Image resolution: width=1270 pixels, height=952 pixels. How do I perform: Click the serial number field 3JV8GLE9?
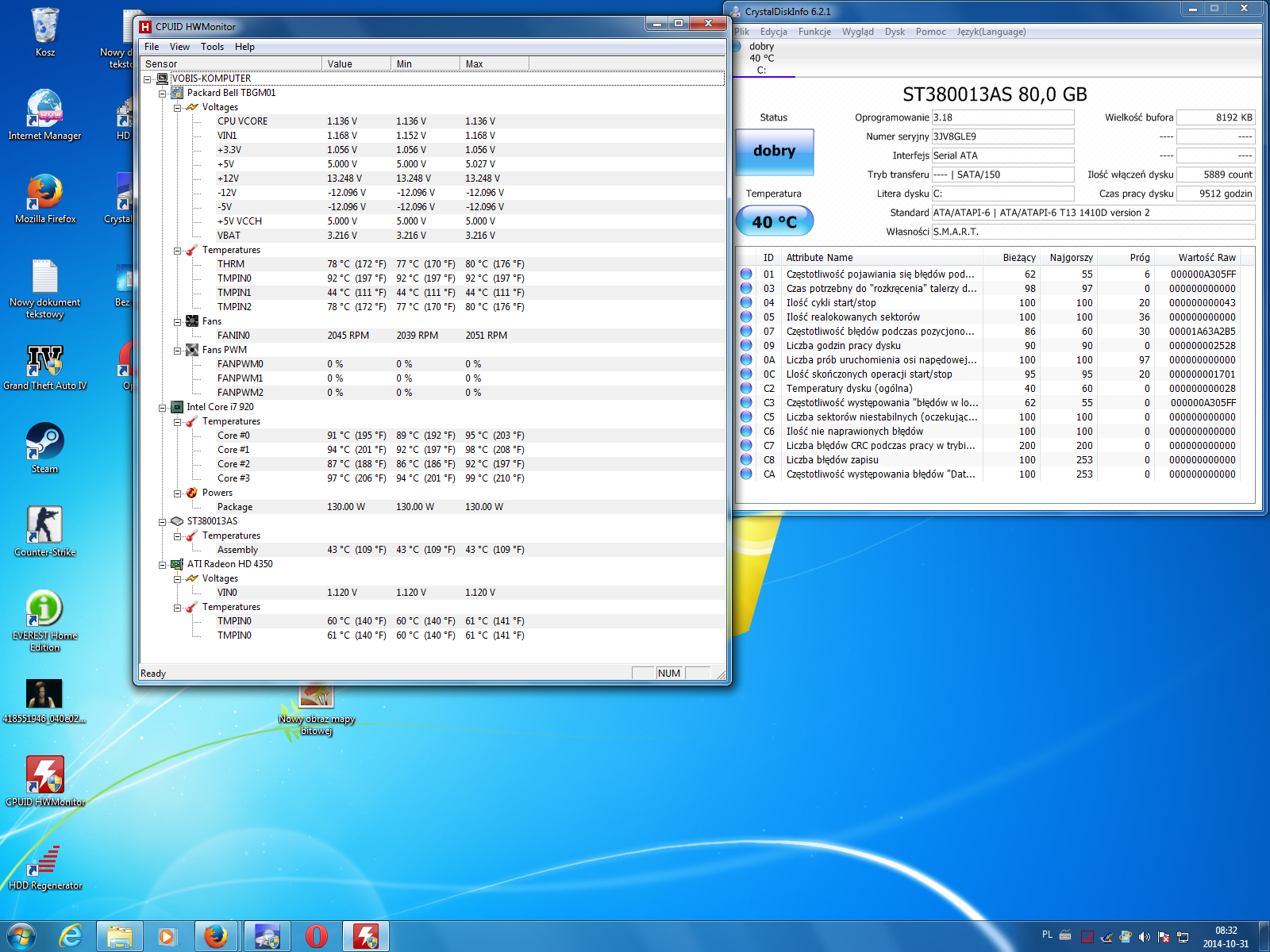pos(1003,136)
